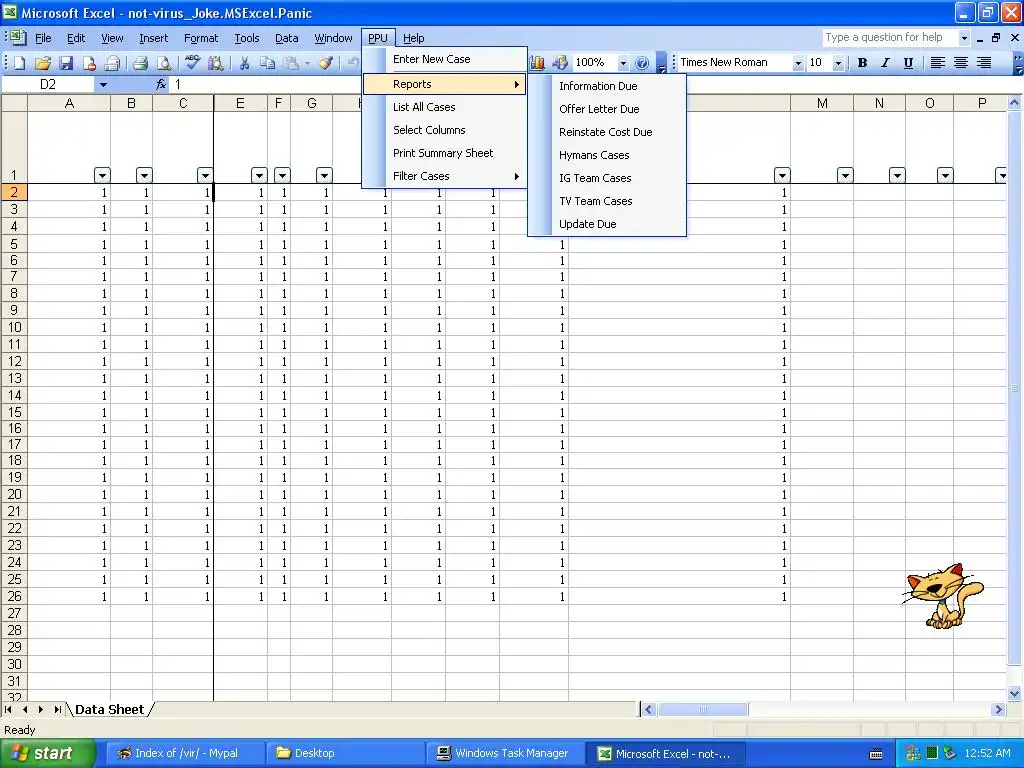The width and height of the screenshot is (1024, 768).
Task: Open the font size 10 dropdown
Action: click(x=838, y=63)
